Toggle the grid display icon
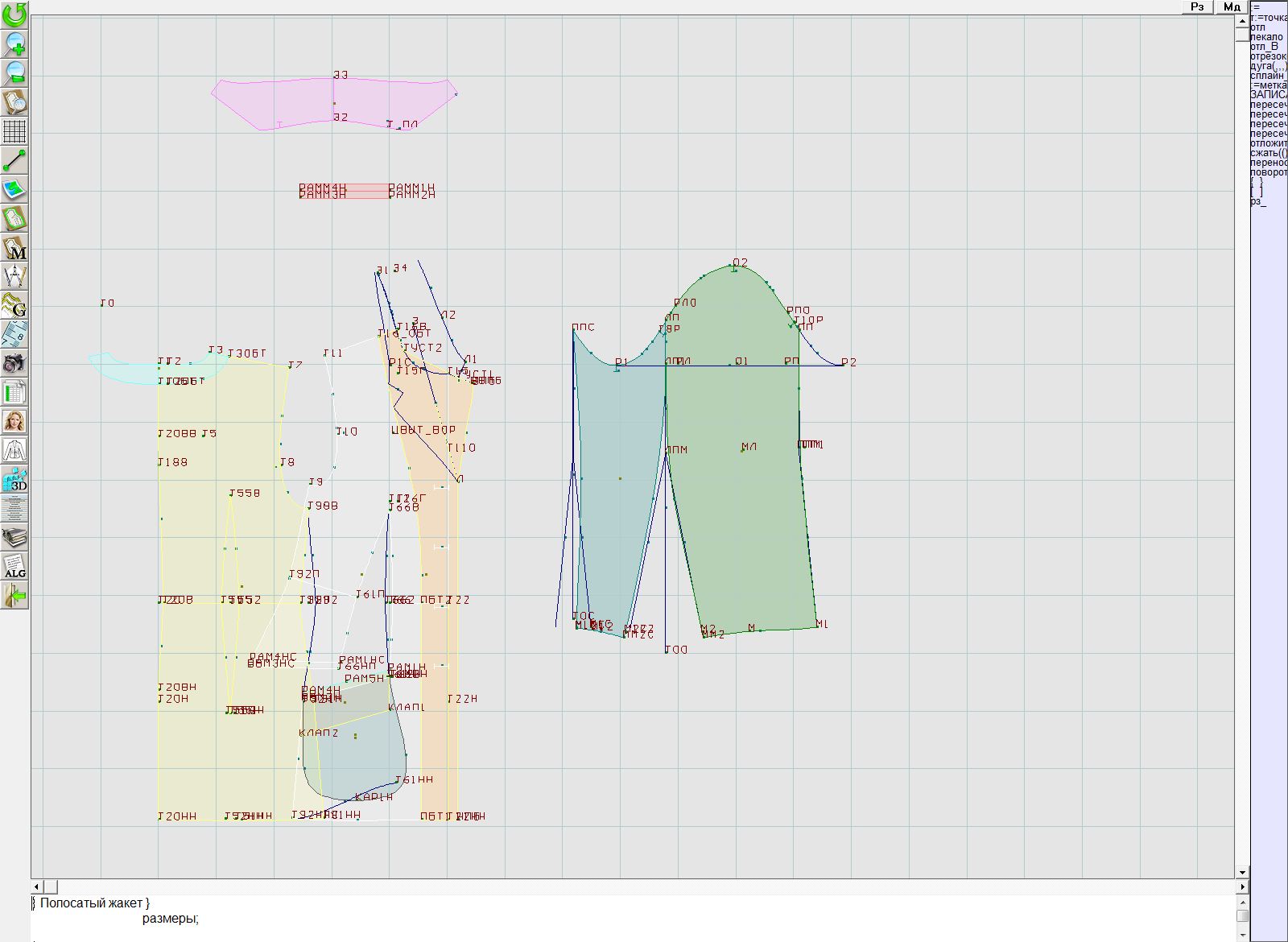This screenshot has height=942, width=1288. (x=14, y=131)
